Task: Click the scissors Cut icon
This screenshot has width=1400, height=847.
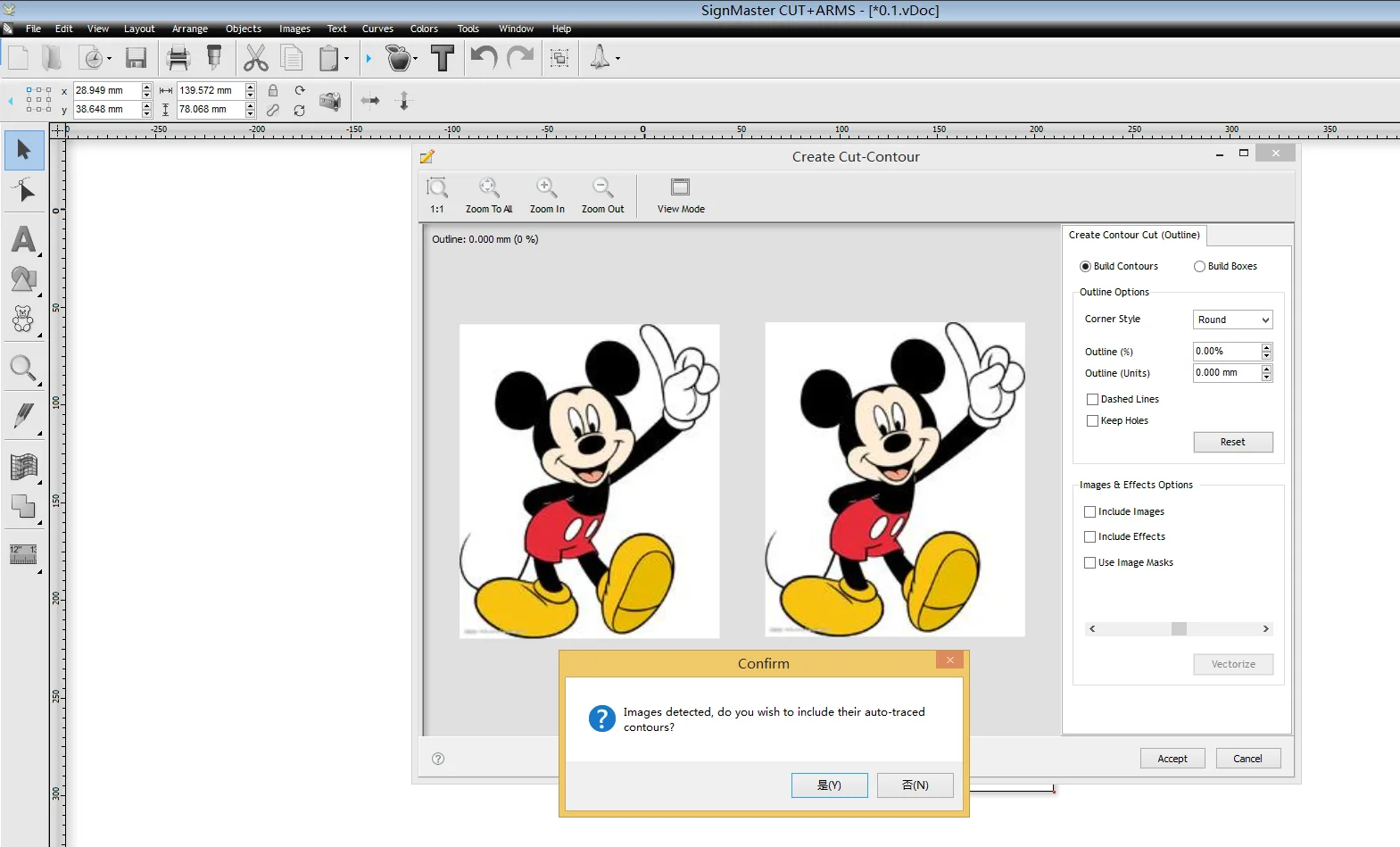Action: point(255,59)
